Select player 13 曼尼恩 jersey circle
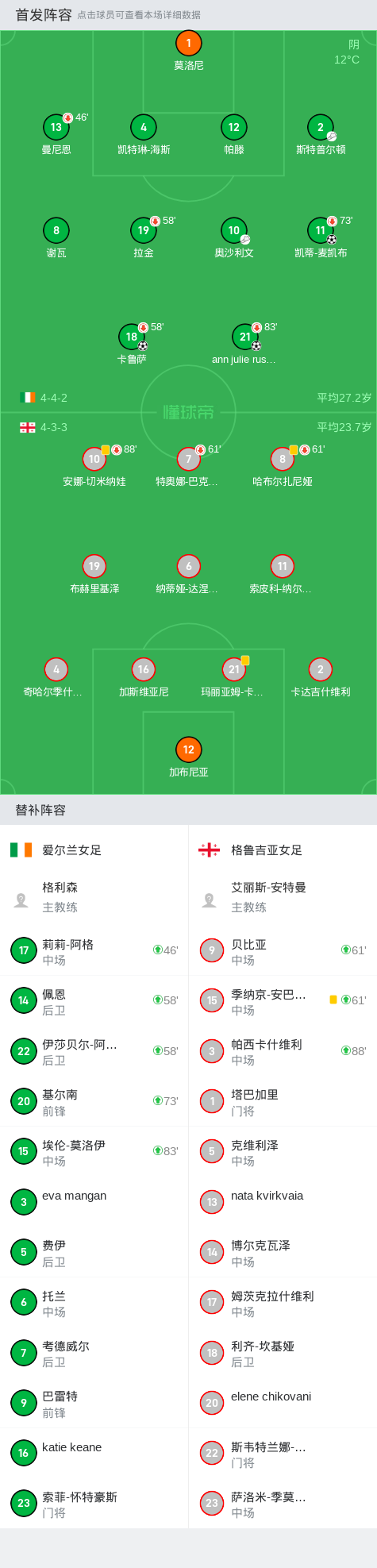This screenshot has height=1568, width=377. [56, 127]
